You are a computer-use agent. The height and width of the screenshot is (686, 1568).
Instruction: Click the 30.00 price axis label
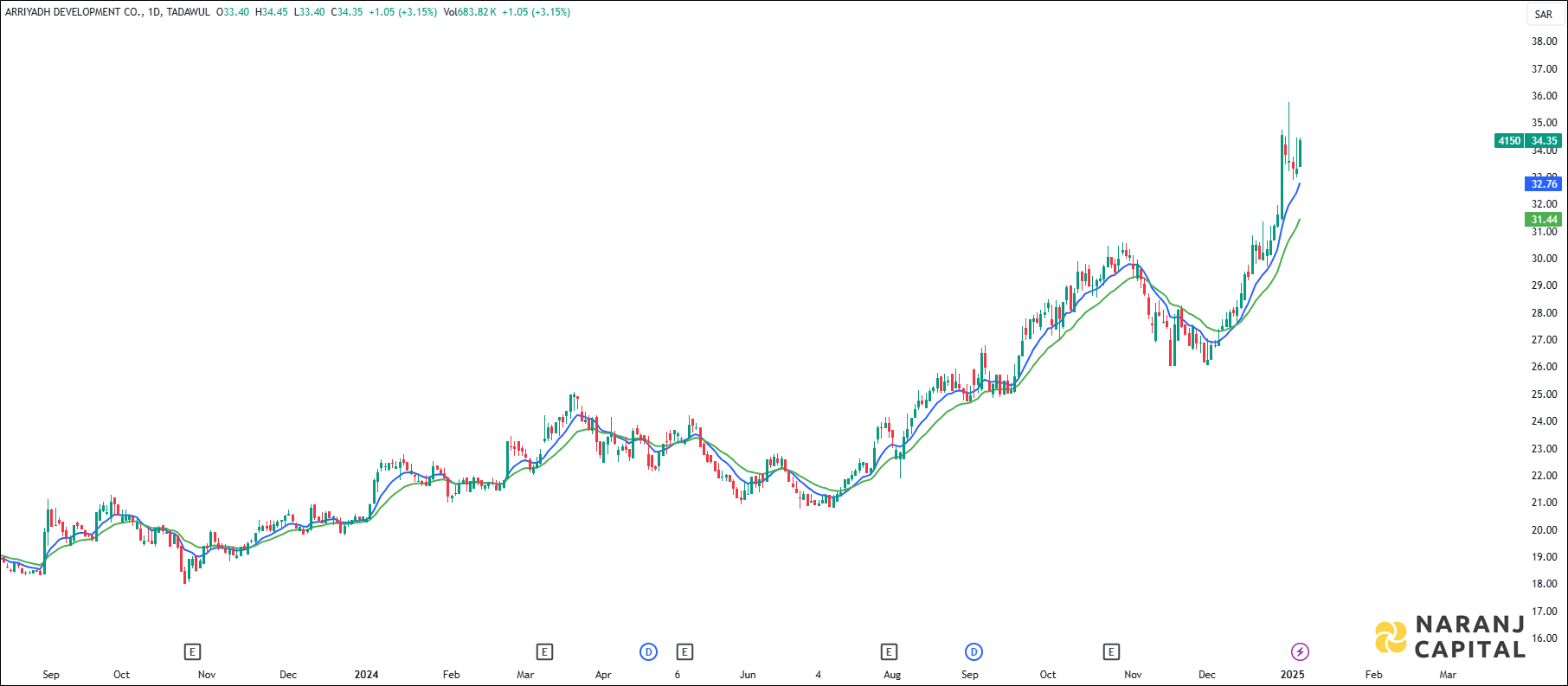pos(1545,259)
